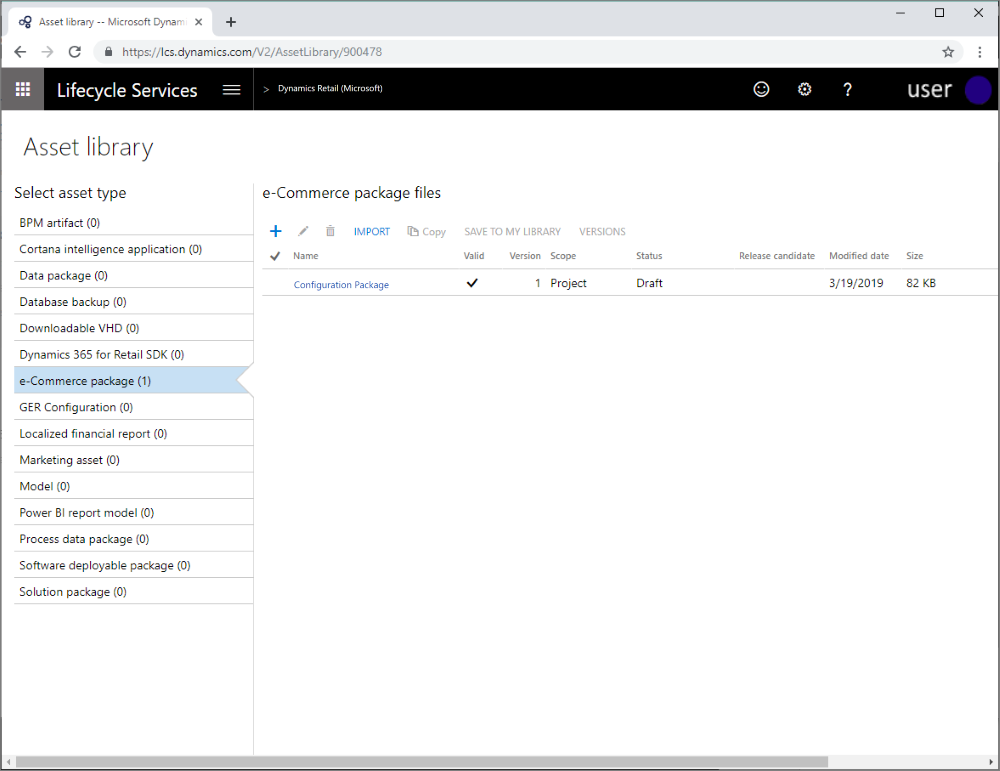Viewport: 1000px width, 771px height.
Task: Select the Configuration Package row checkbox
Action: tap(273, 283)
